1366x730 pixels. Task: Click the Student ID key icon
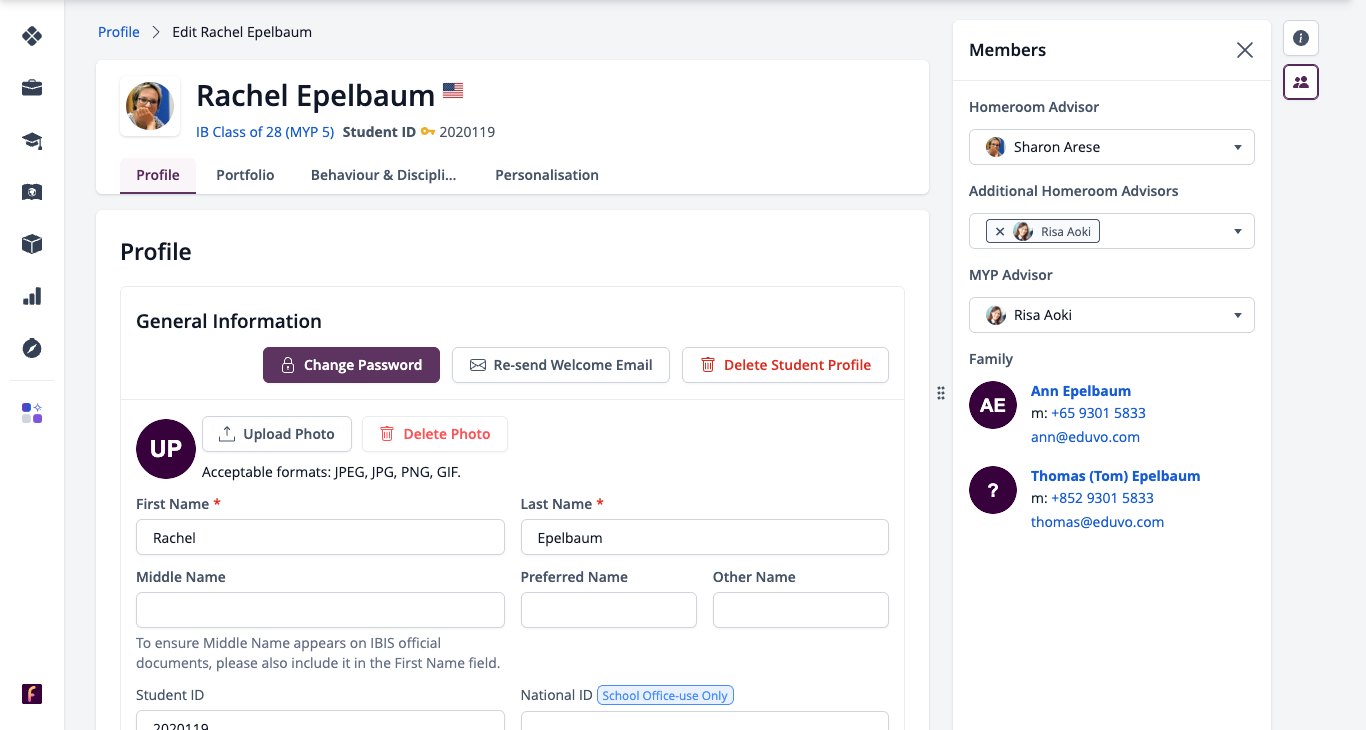tap(427, 132)
